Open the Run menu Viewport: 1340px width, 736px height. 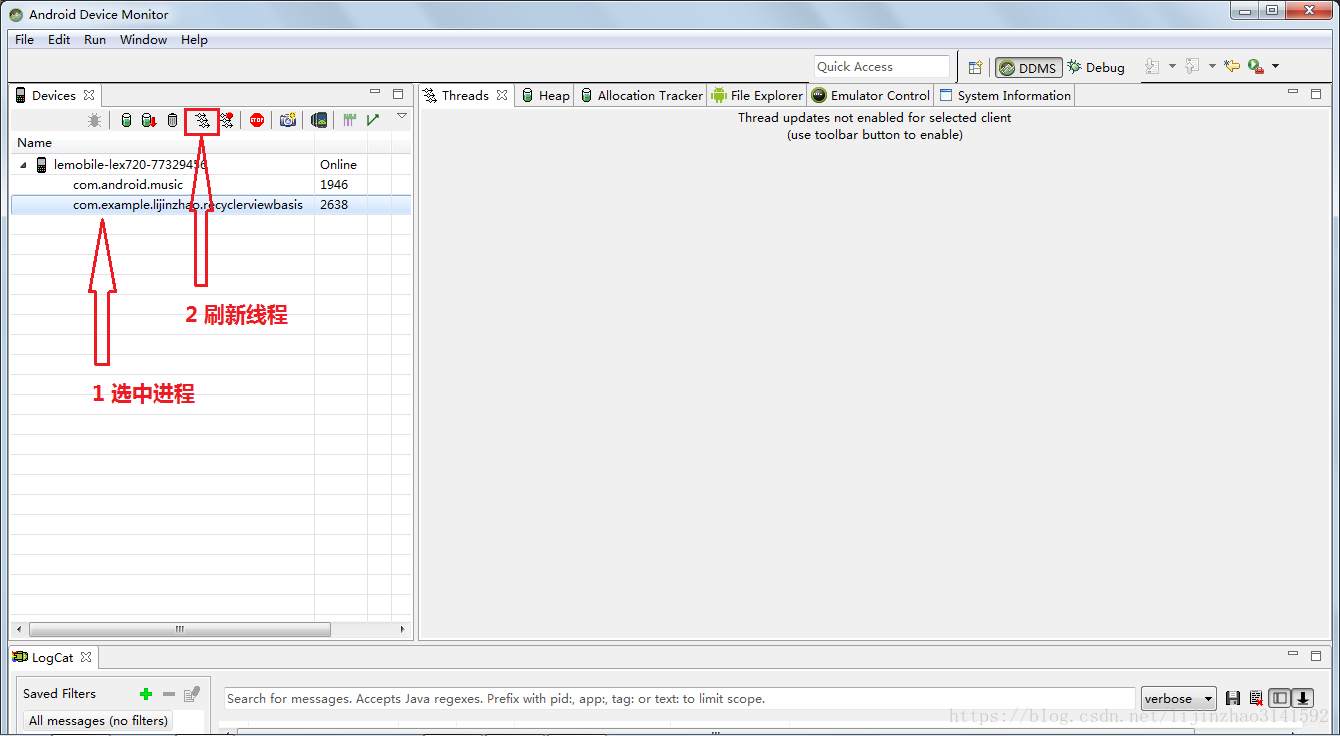coord(95,40)
